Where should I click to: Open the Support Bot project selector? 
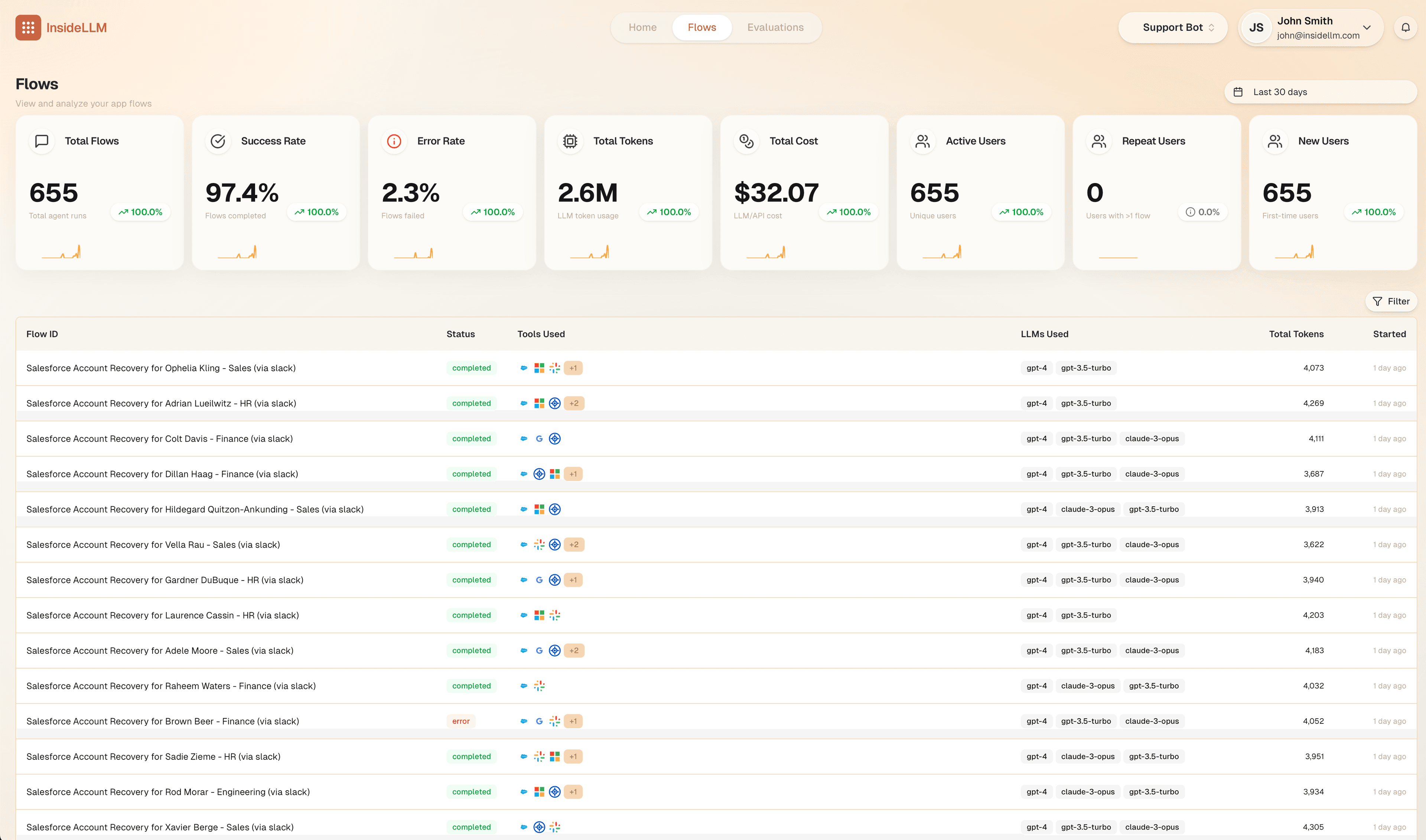click(x=1172, y=27)
